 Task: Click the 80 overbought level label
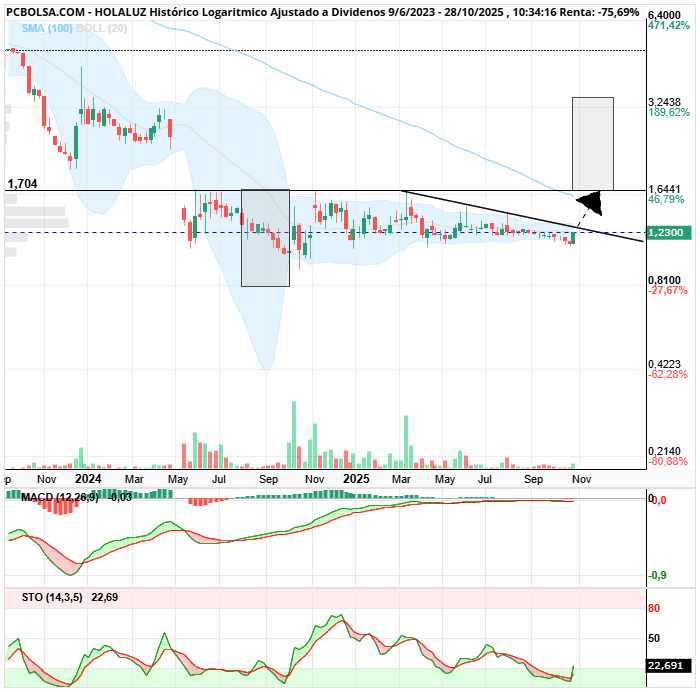tap(653, 607)
